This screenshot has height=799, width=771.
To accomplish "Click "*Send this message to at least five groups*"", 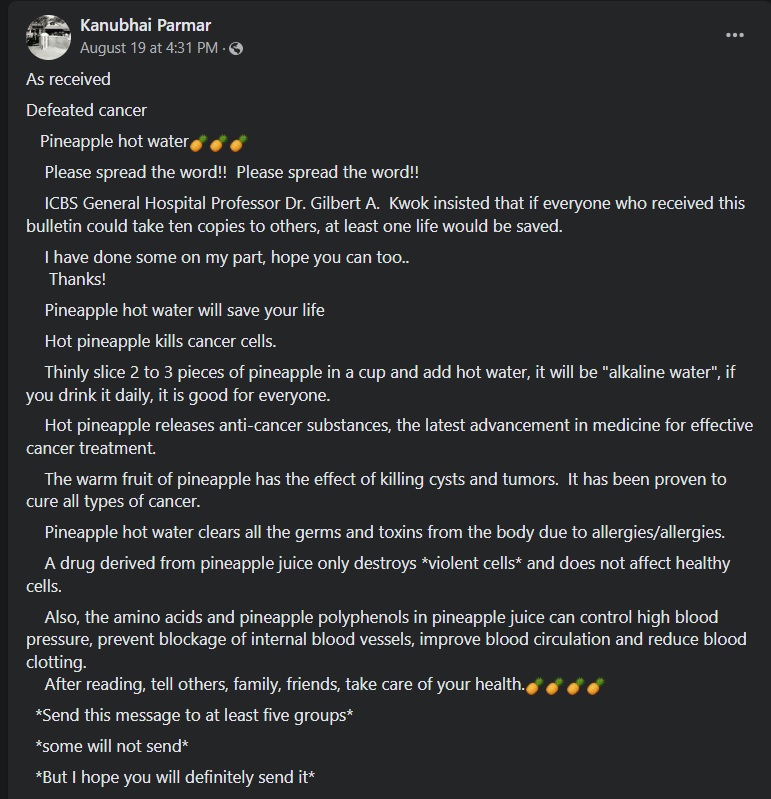I will coord(194,716).
